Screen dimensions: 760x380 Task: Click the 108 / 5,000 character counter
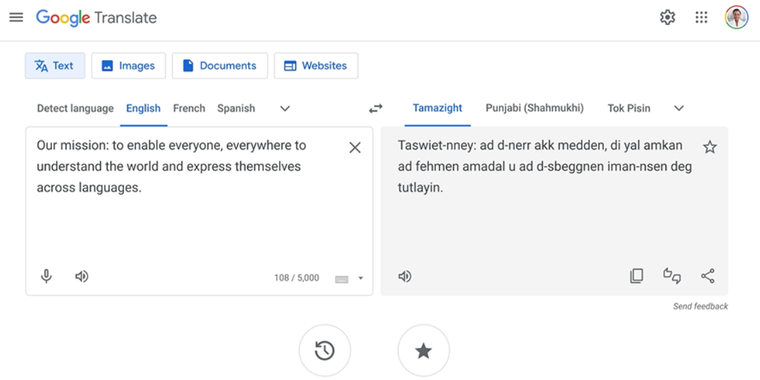[x=297, y=278]
